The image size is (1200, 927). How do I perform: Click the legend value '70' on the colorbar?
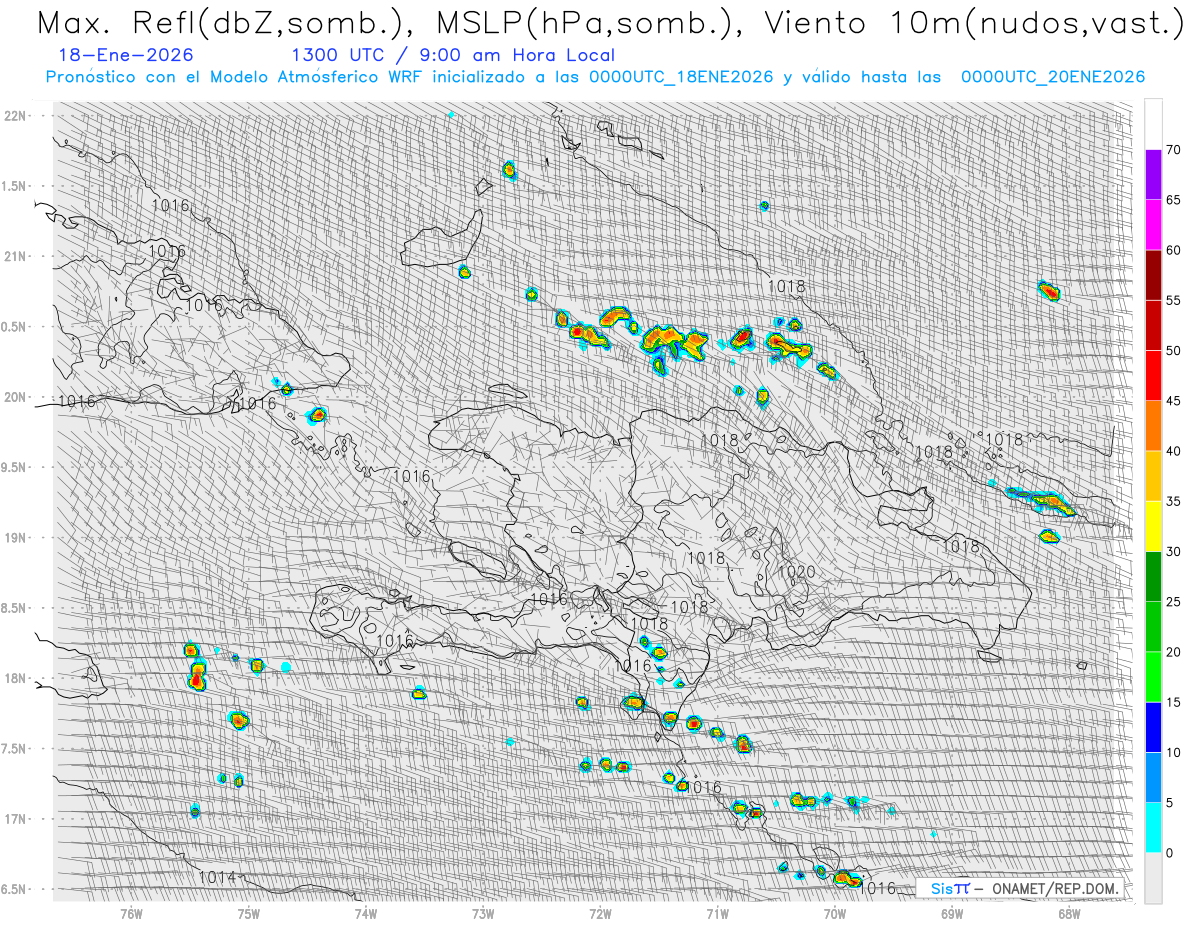(1174, 150)
